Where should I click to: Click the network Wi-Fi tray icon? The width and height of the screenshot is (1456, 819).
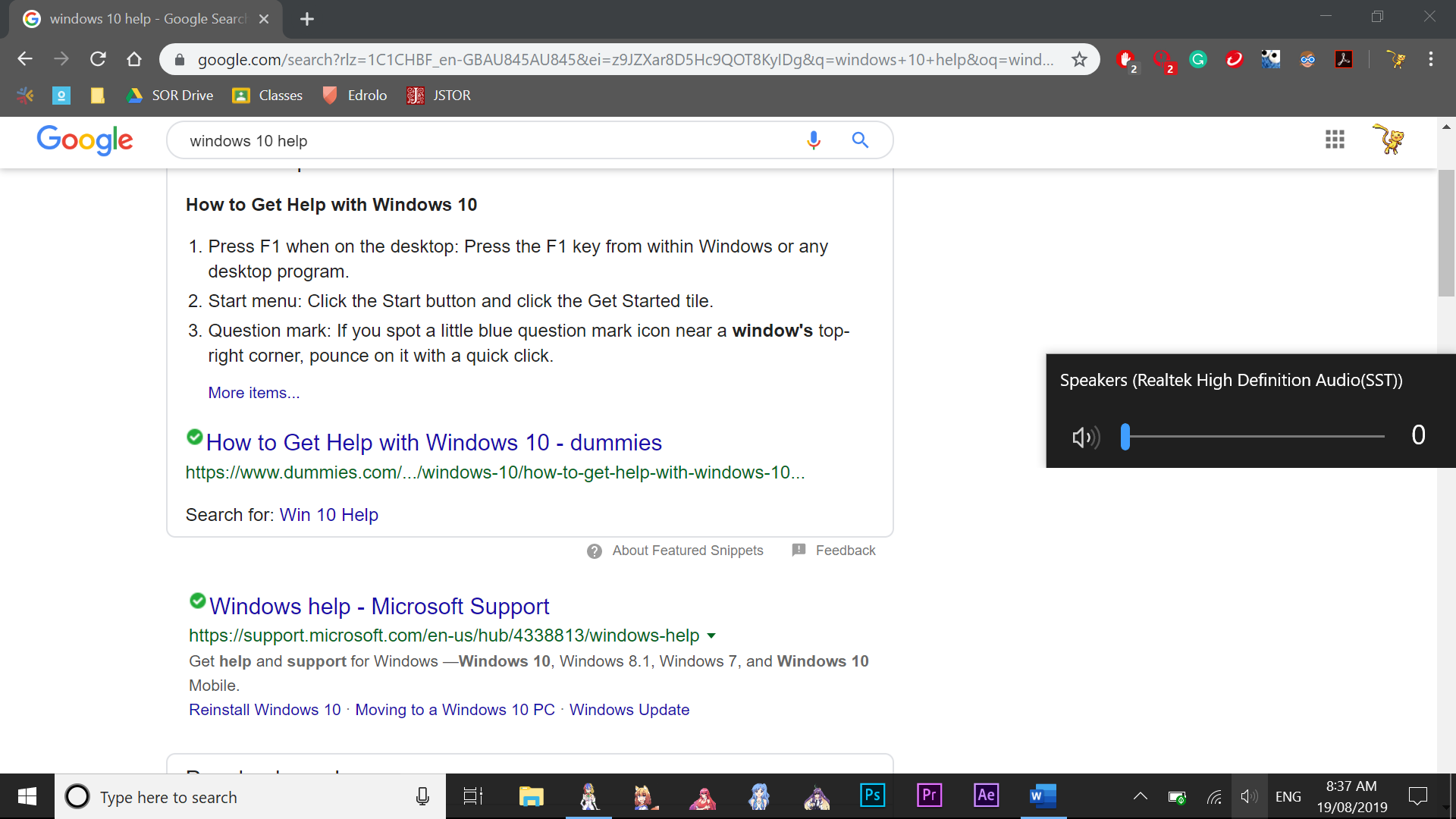click(1214, 797)
